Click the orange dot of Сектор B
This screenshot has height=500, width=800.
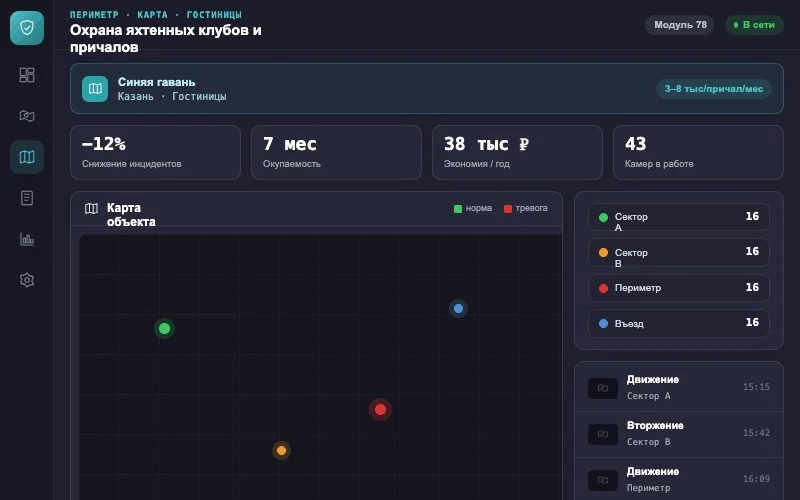603,253
